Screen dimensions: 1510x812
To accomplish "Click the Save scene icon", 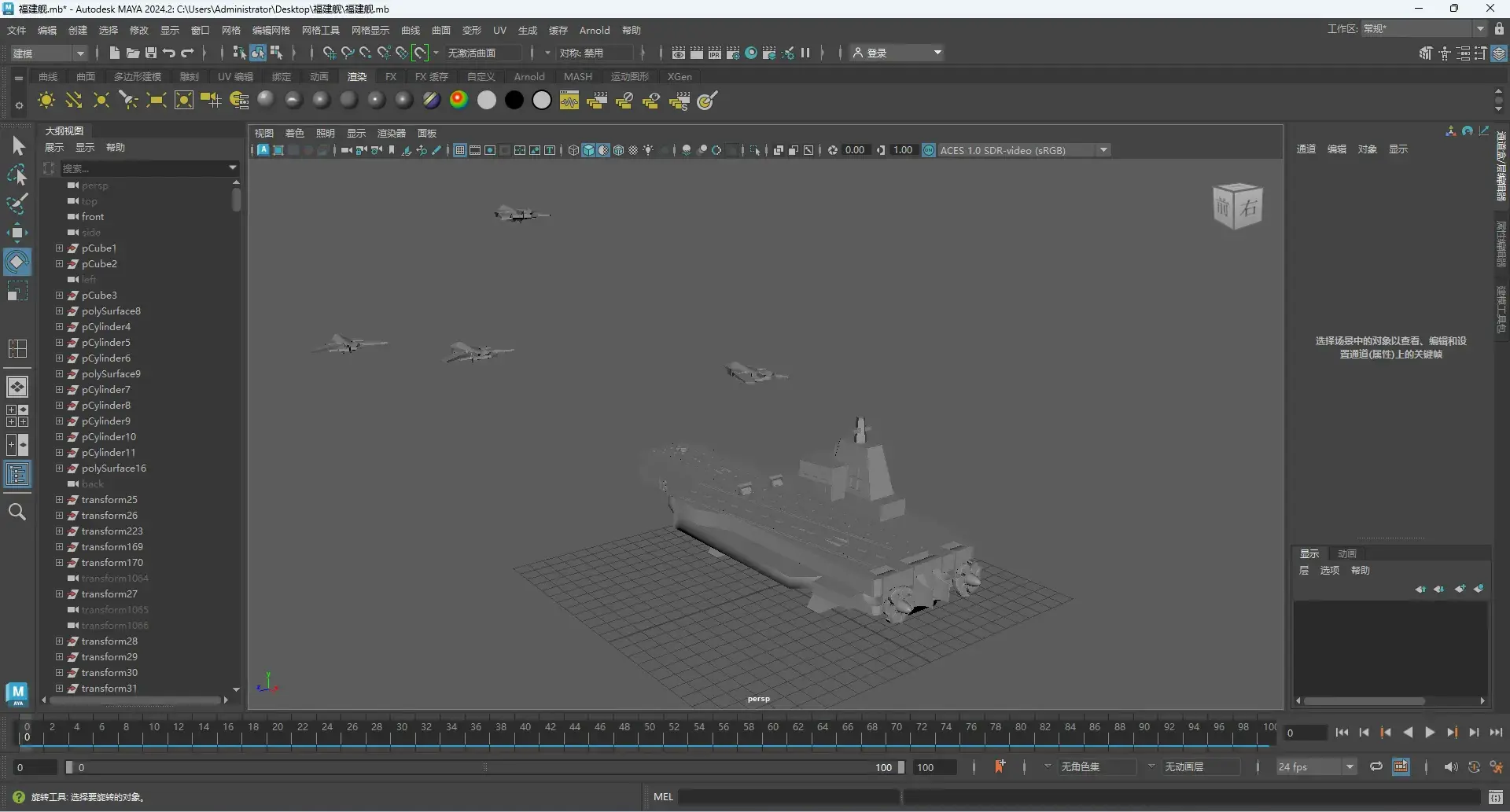I will 151,53.
